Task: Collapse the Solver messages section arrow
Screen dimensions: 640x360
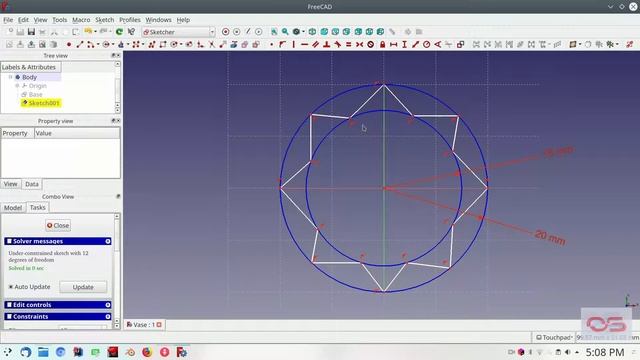Action: [x=108, y=241]
